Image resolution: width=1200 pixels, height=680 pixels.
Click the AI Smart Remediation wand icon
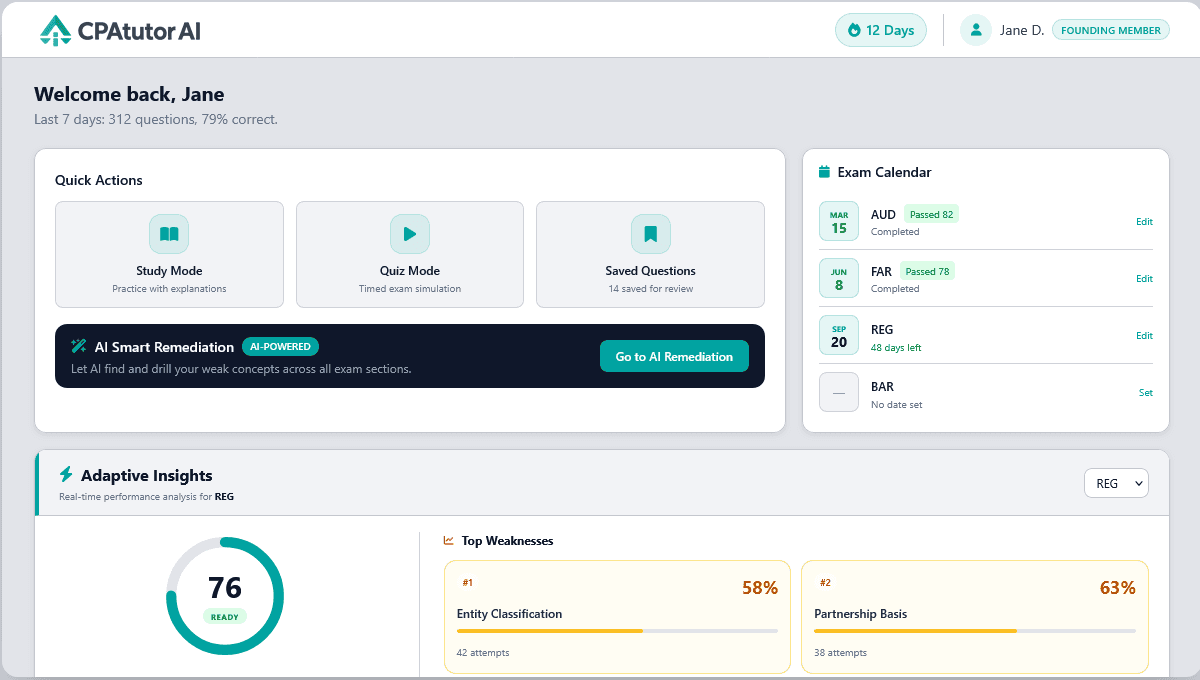click(x=79, y=347)
